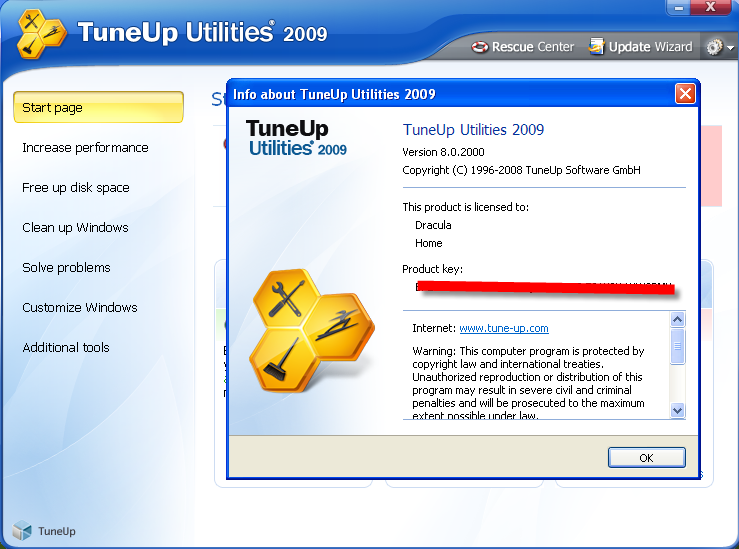Close the Info about TuneUp Utilities dialog

[x=685, y=94]
